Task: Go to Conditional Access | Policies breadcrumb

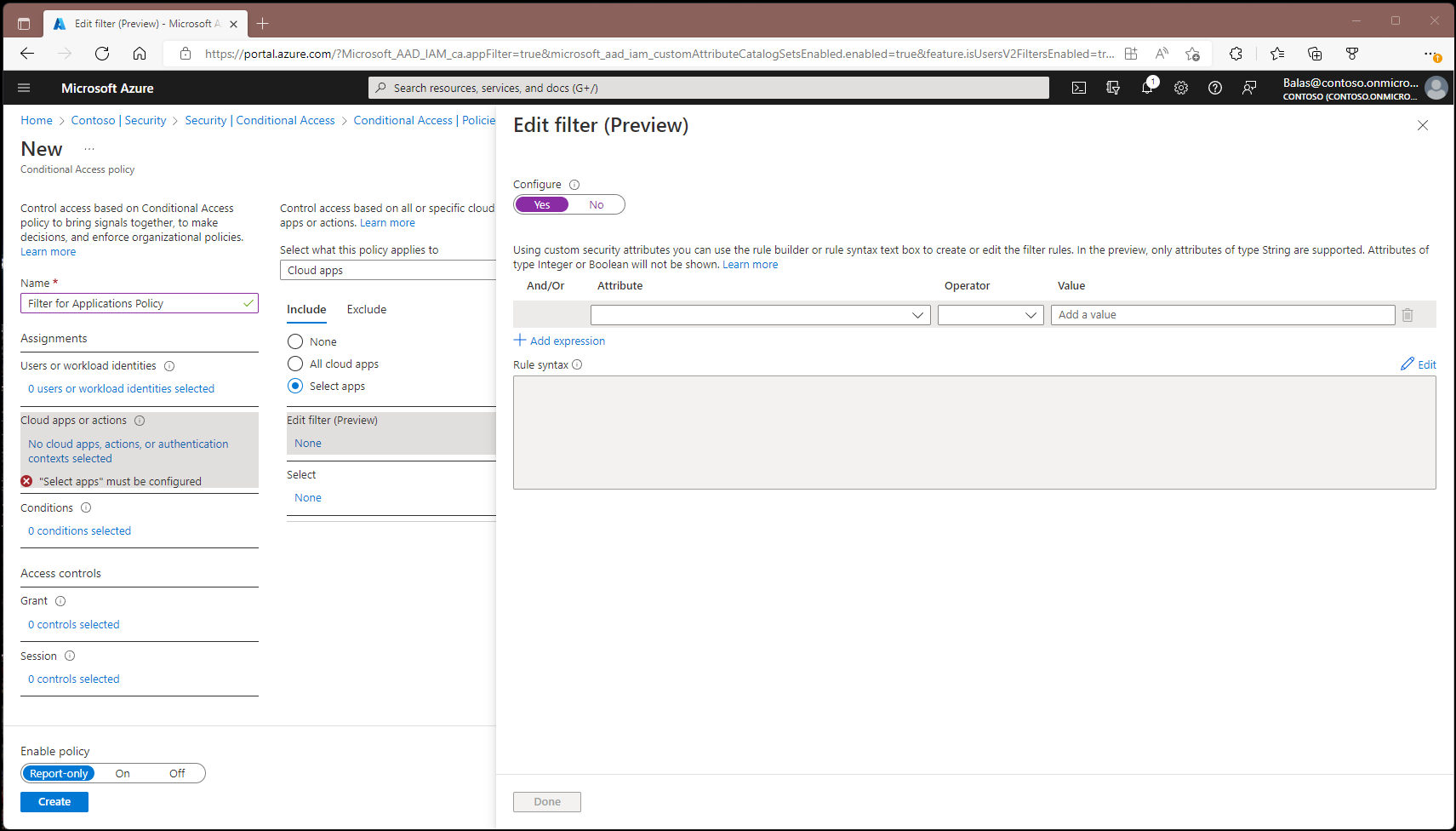Action: click(424, 120)
